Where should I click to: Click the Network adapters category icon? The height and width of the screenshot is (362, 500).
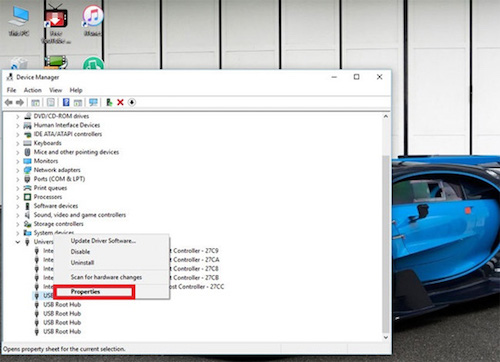(x=27, y=170)
